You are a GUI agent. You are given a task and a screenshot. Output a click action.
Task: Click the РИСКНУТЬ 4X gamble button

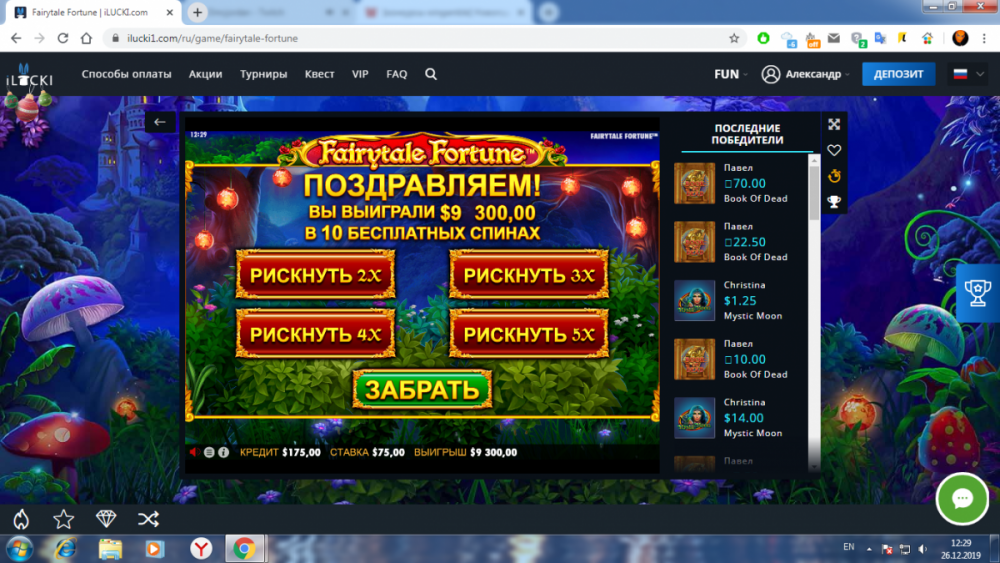(x=316, y=334)
